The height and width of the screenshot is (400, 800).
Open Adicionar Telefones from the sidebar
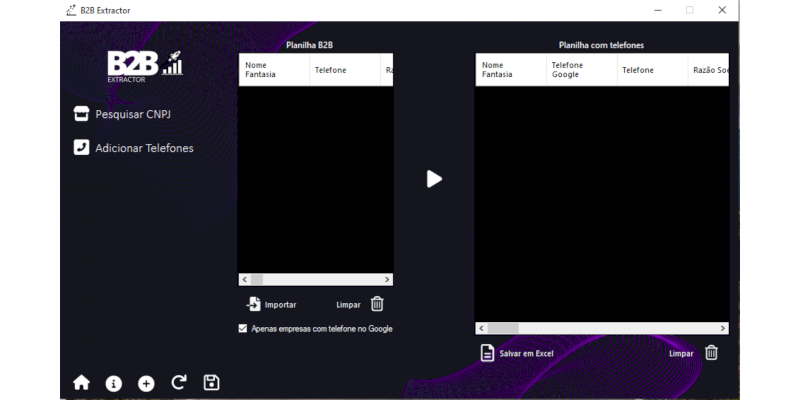[x=144, y=148]
